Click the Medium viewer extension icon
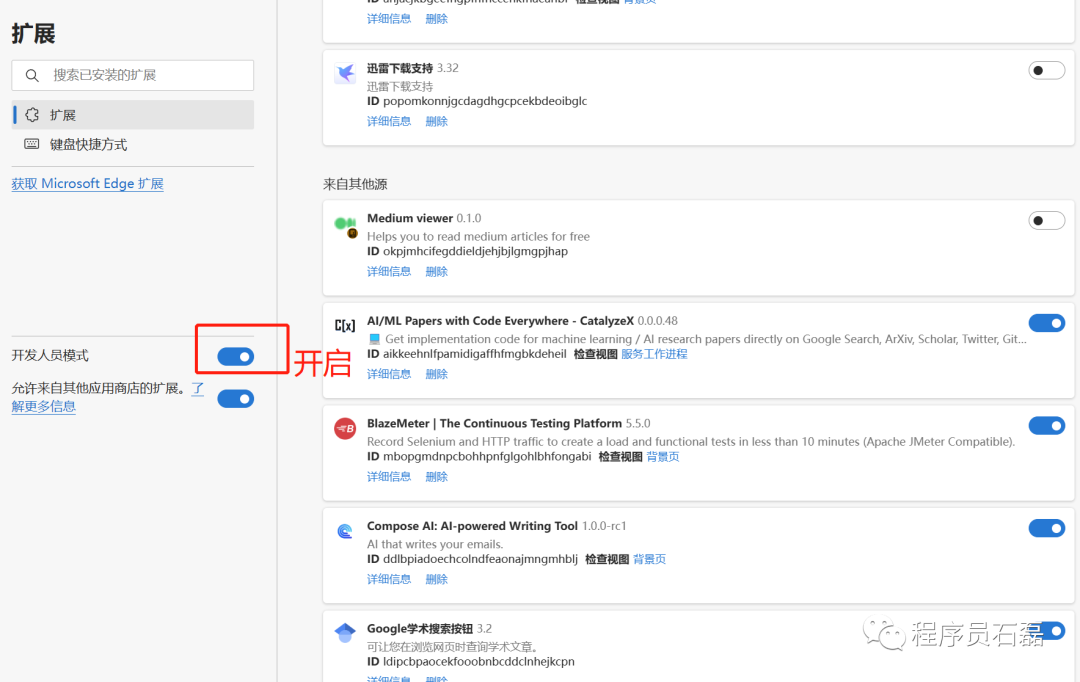1080x682 pixels. point(345,226)
